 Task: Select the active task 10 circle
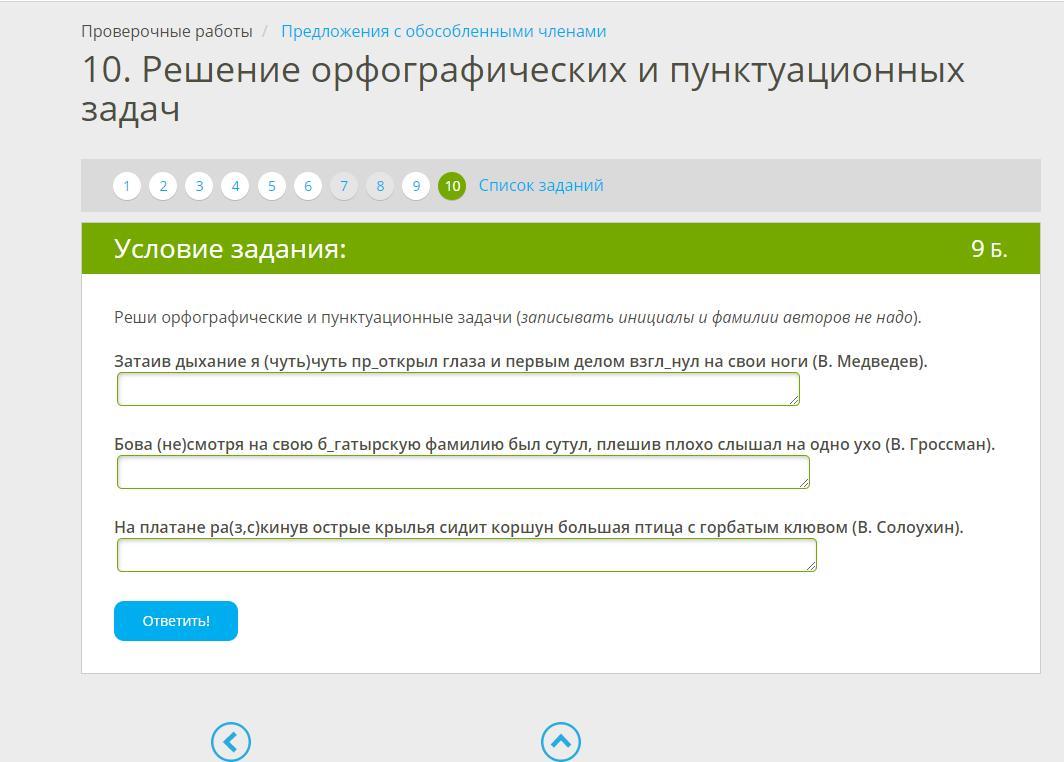(452, 186)
